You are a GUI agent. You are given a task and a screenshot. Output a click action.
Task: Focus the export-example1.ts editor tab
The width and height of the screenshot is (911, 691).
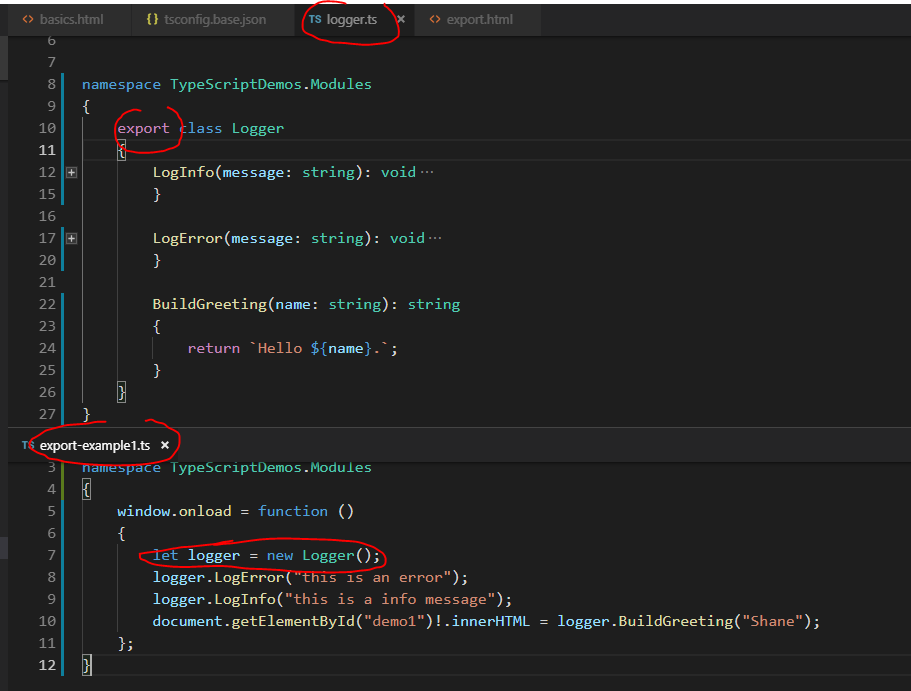[94, 445]
